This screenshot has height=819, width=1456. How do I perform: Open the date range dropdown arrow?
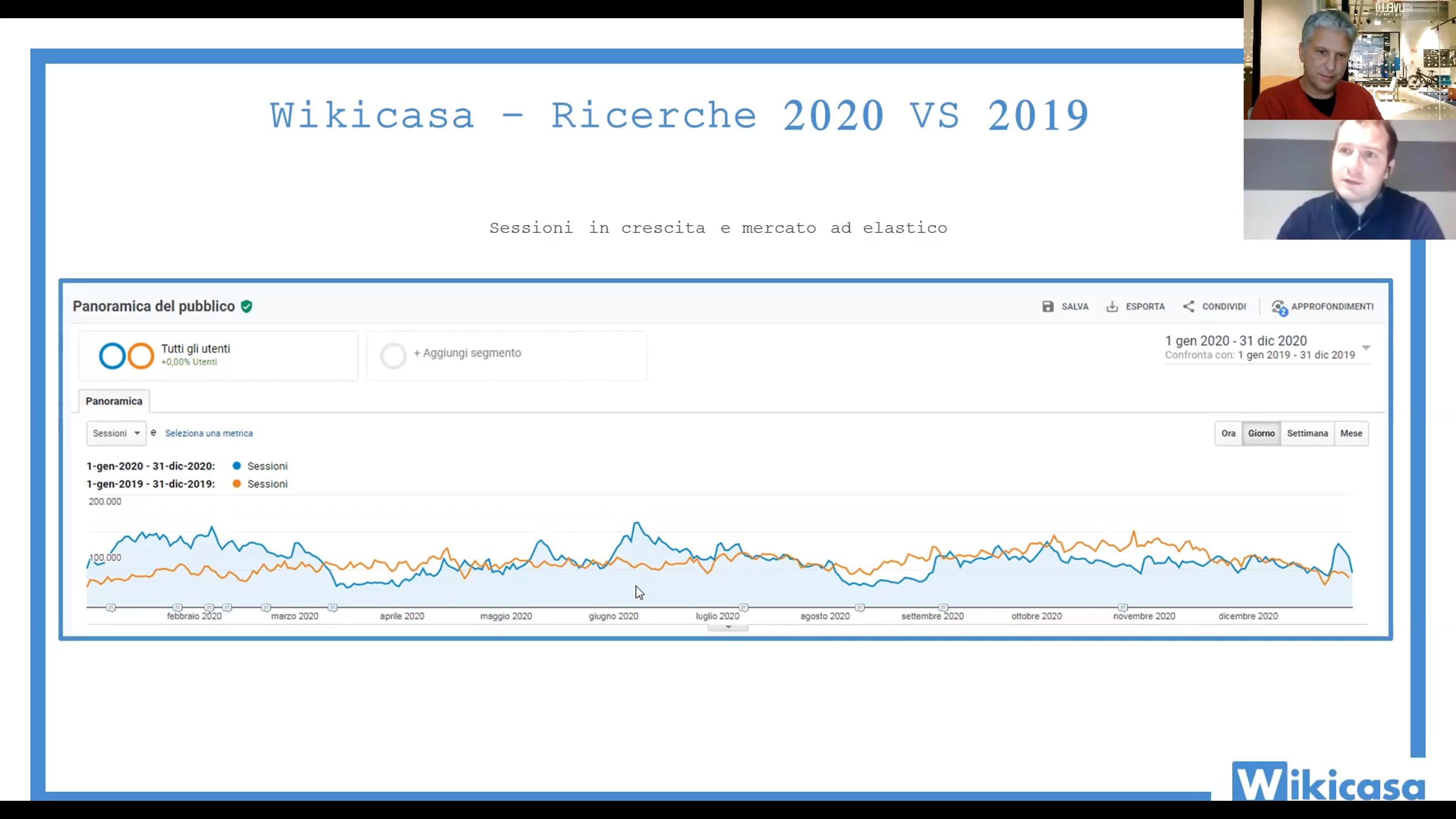pyautogui.click(x=1366, y=348)
